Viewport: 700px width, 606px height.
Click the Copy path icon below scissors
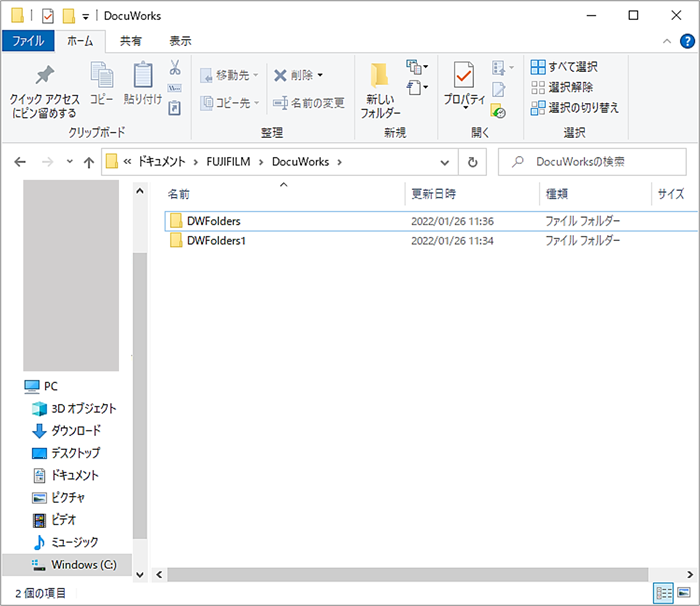[x=175, y=88]
